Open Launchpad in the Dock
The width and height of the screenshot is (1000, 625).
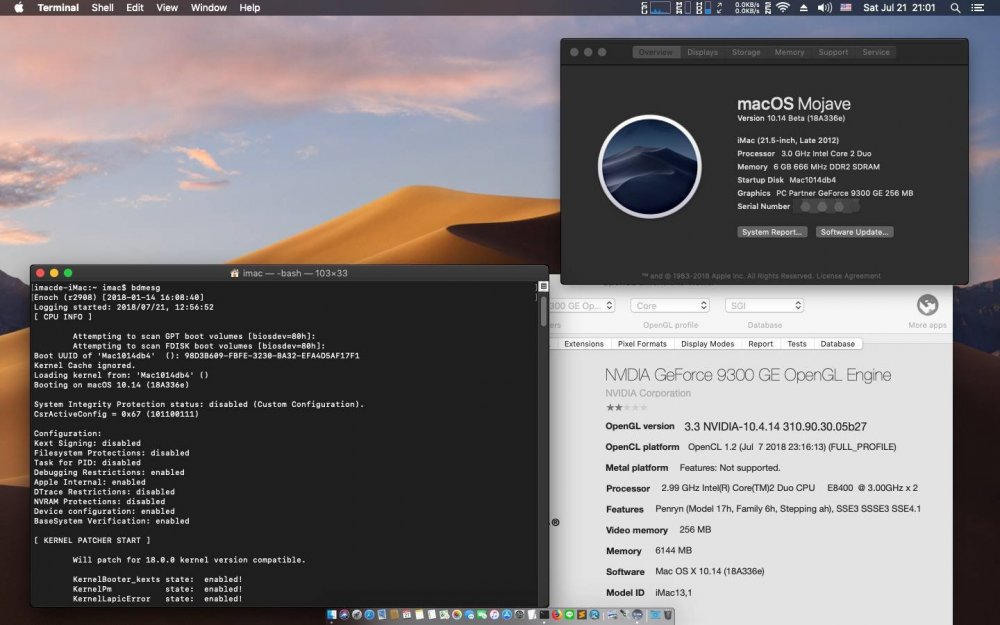point(357,615)
